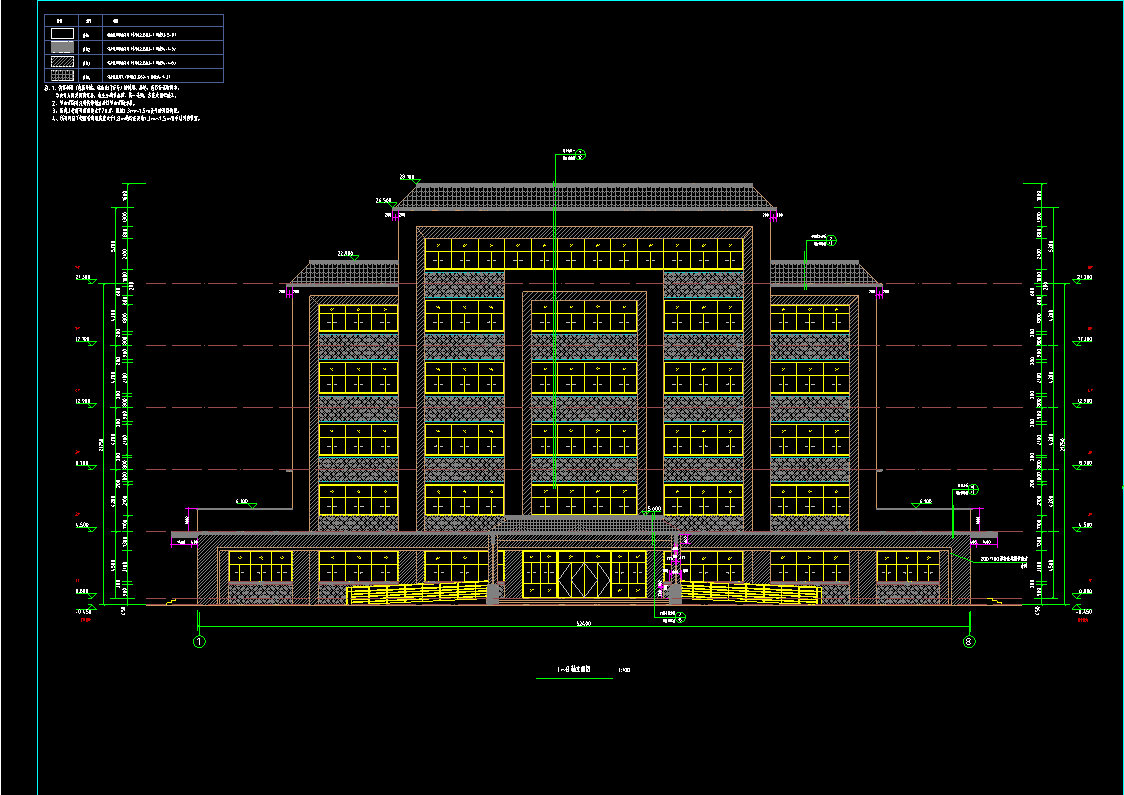The width and height of the screenshot is (1124, 795).
Task: Click the main tiled roof at top
Action: pos(584,198)
